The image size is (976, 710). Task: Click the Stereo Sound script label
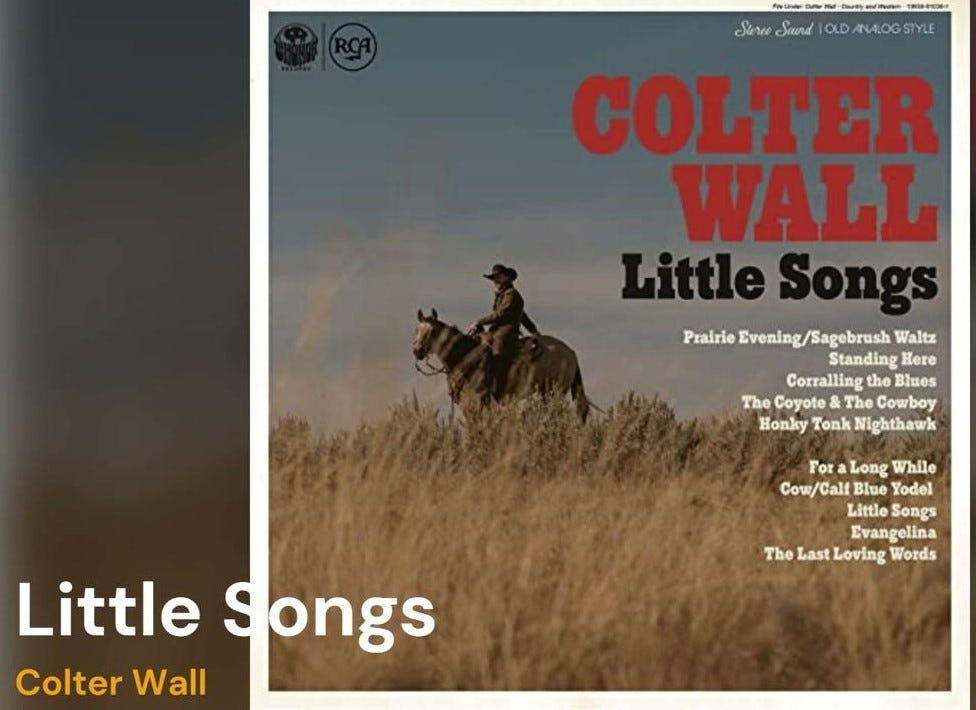(774, 29)
